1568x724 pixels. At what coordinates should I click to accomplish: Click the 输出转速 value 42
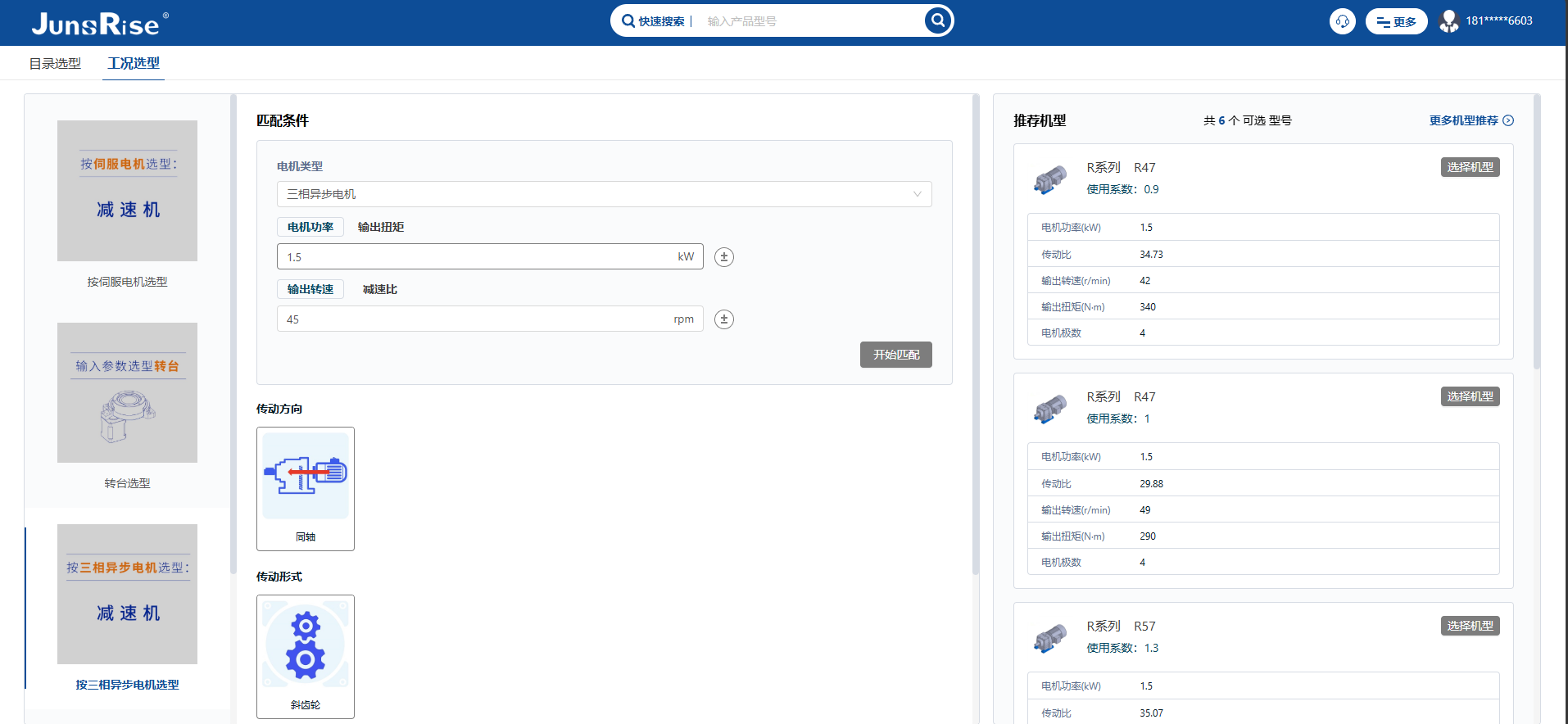(x=1145, y=281)
